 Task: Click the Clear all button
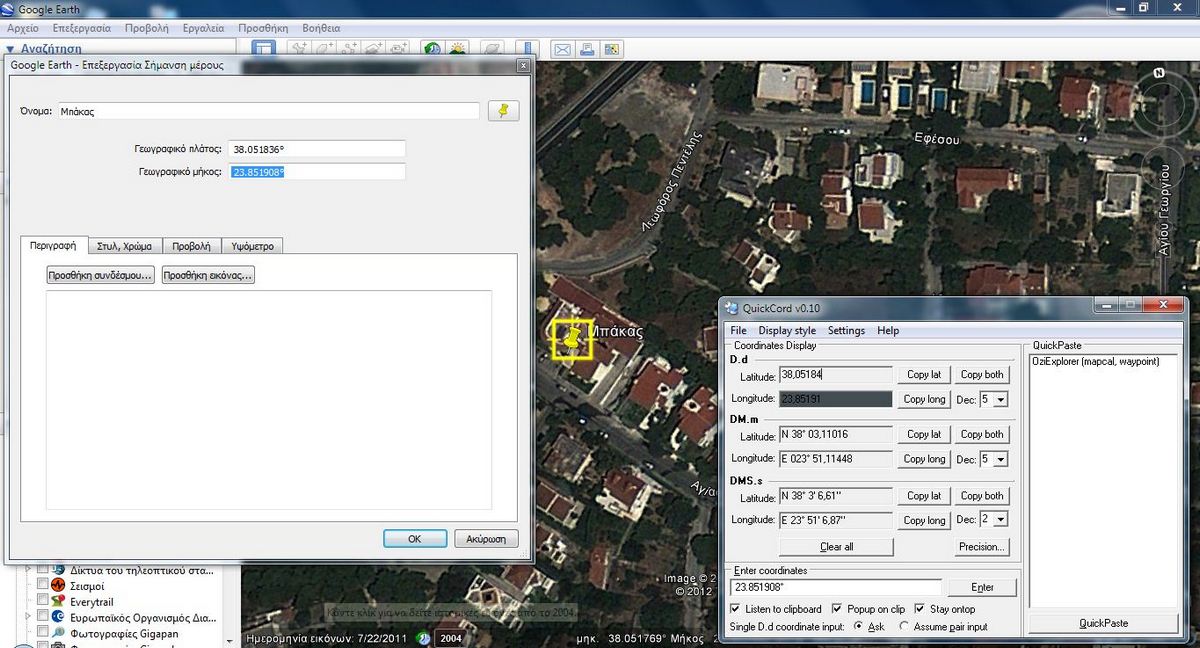836,547
